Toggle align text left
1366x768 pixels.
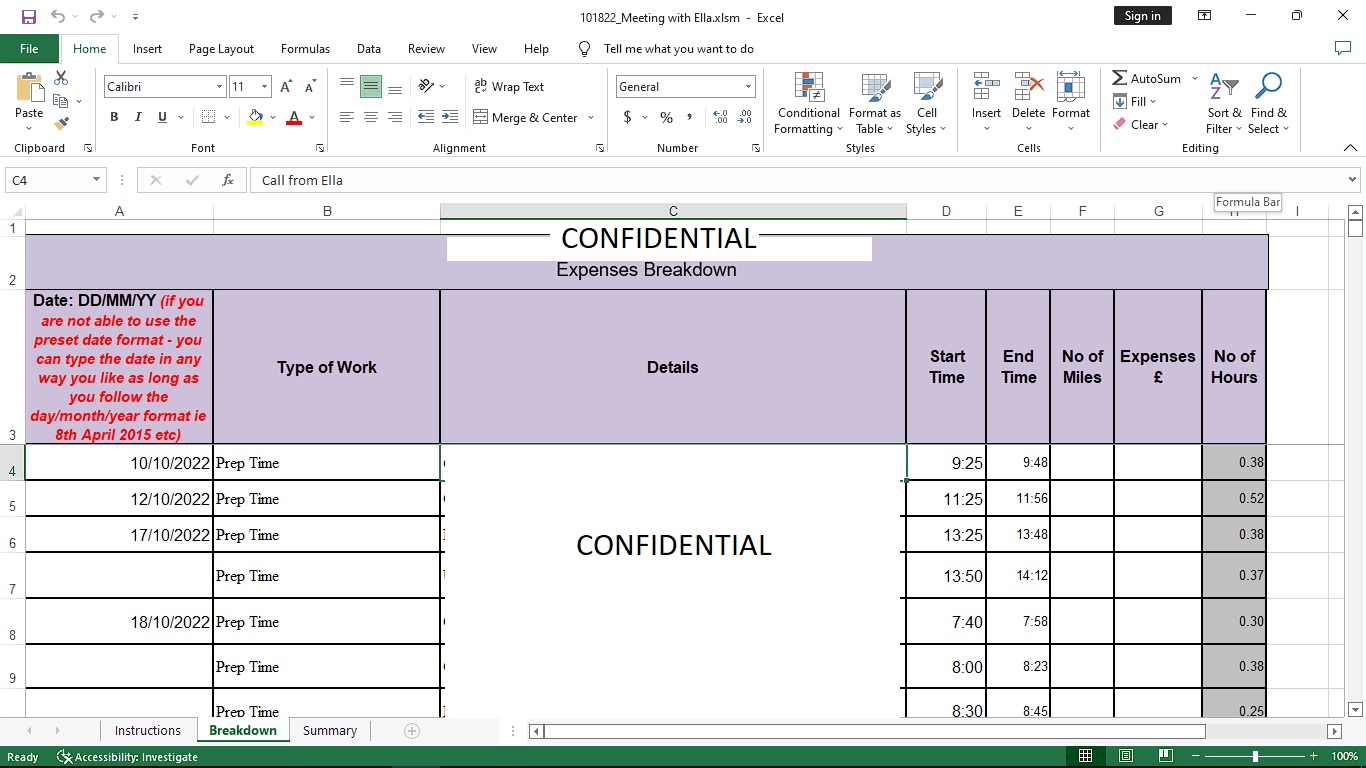(347, 117)
